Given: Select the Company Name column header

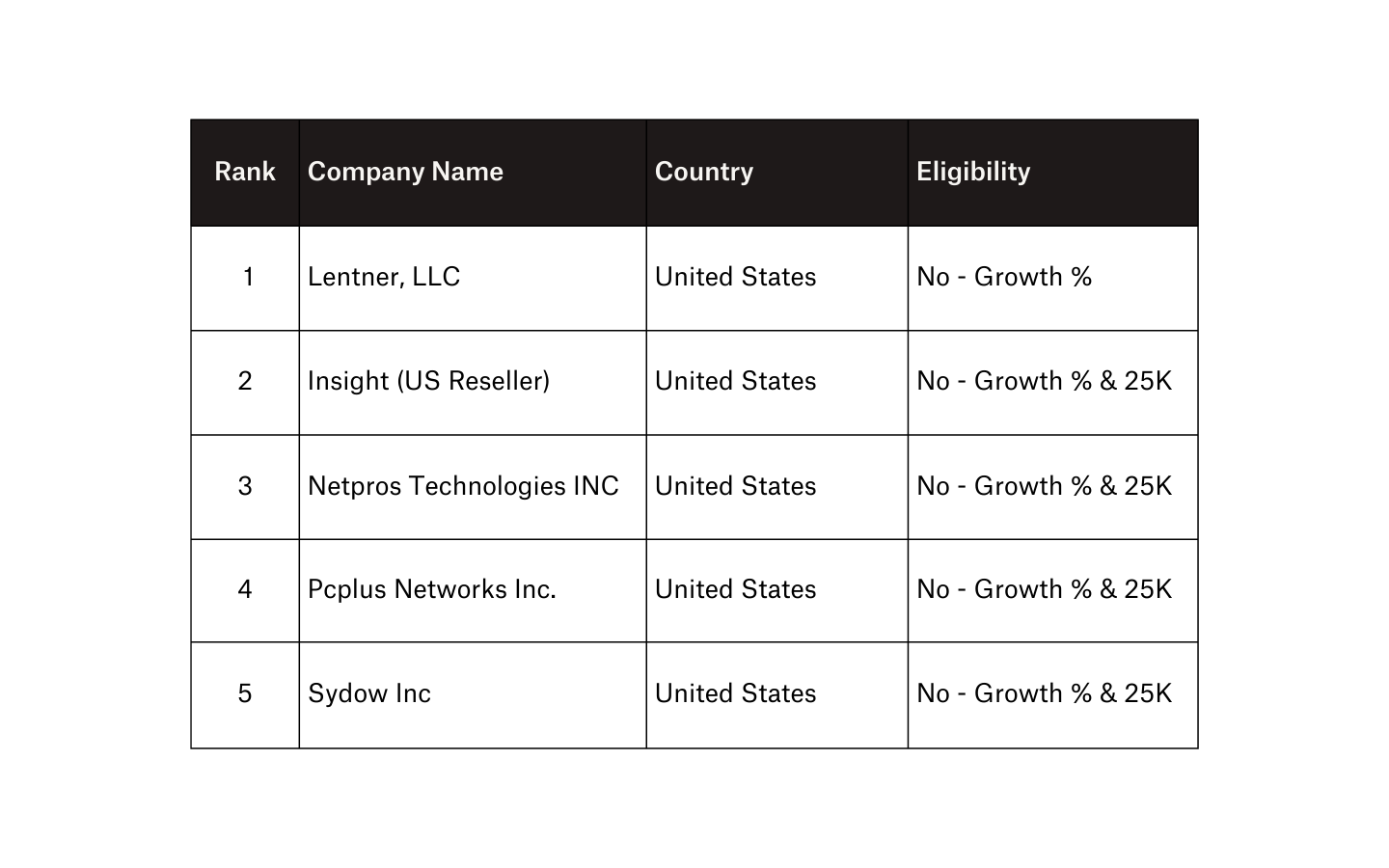Looking at the screenshot, I should point(405,172).
